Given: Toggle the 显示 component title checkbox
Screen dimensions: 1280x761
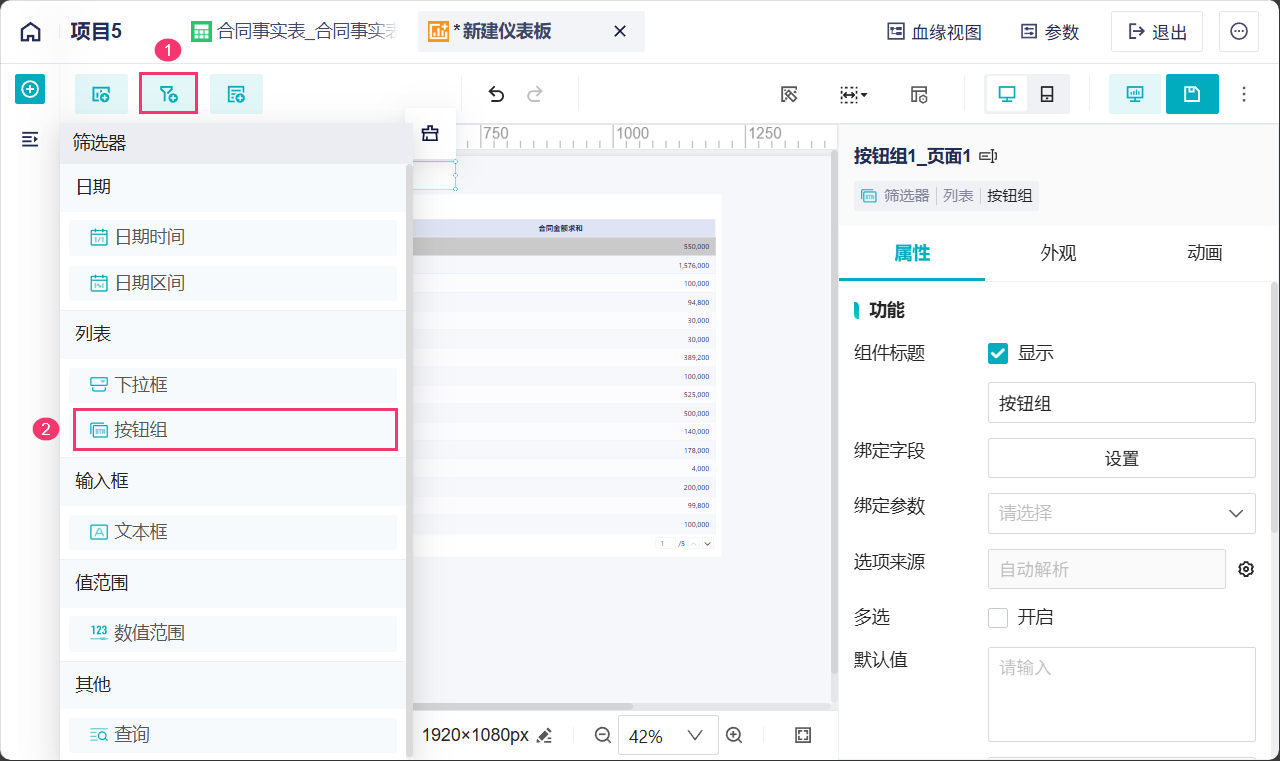Looking at the screenshot, I should [998, 353].
